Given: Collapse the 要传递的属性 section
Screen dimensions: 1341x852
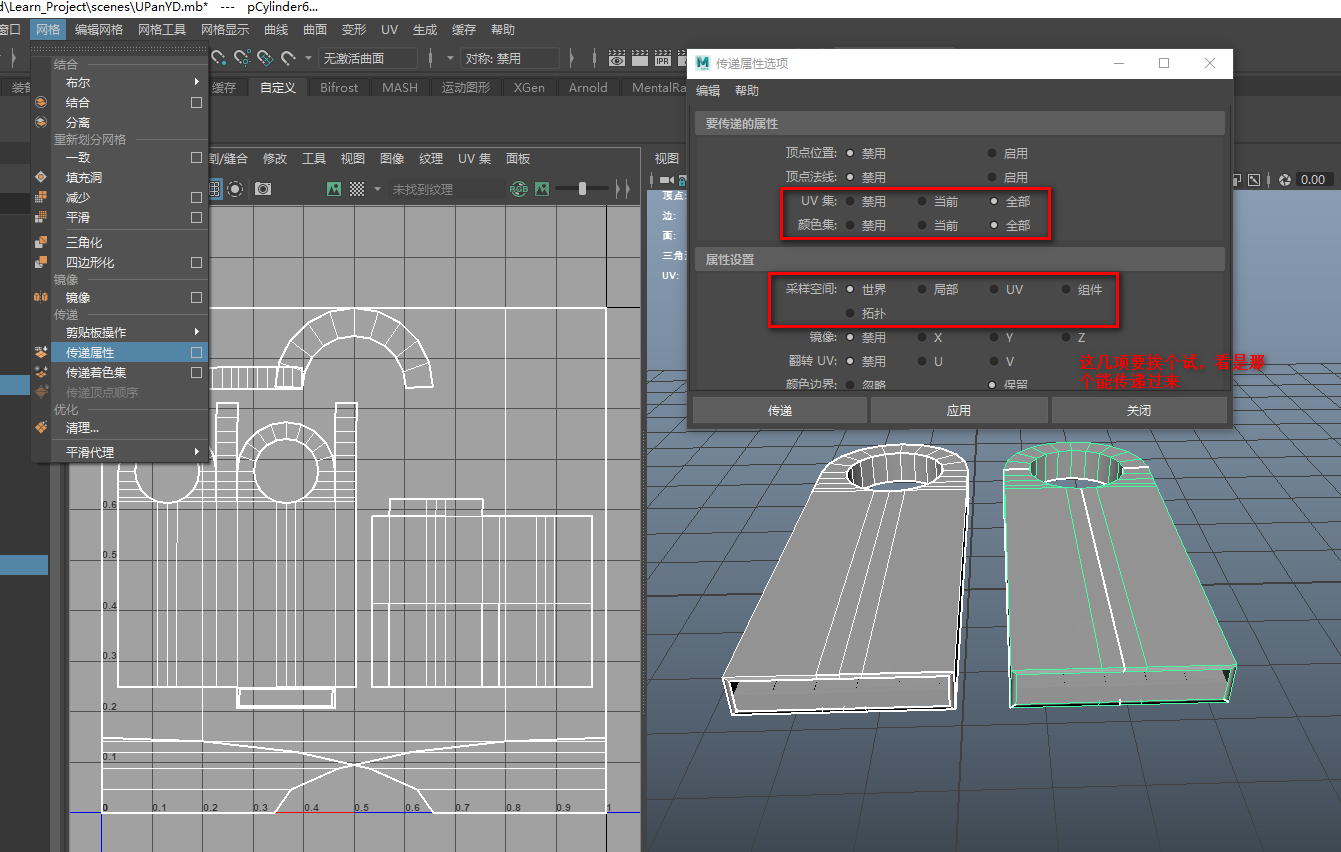Looking at the screenshot, I should 960,124.
